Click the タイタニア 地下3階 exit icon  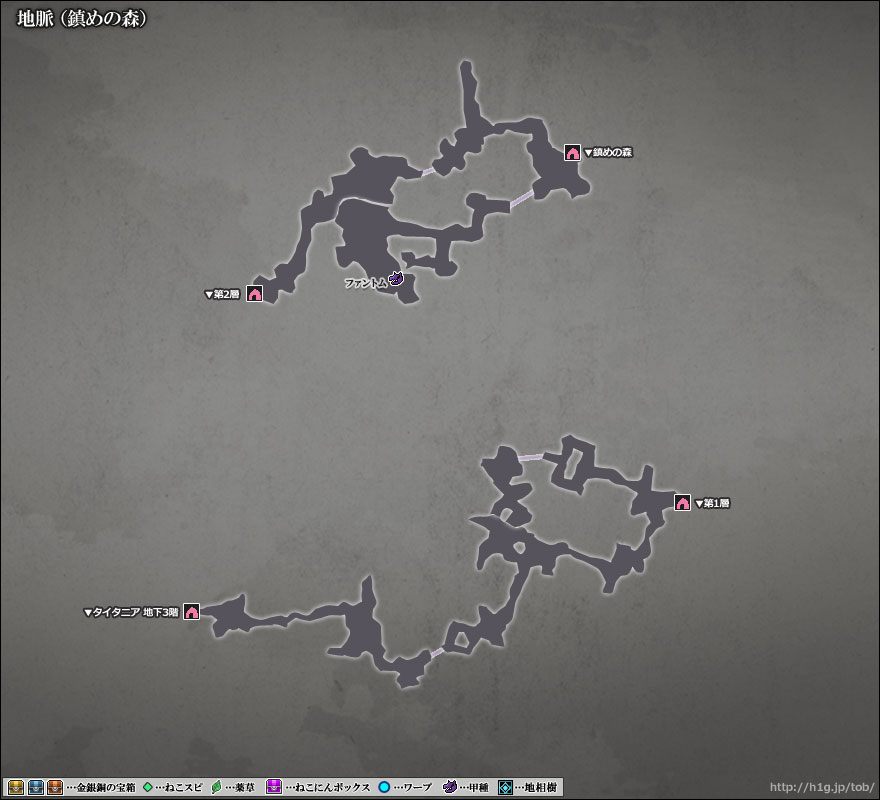point(191,612)
